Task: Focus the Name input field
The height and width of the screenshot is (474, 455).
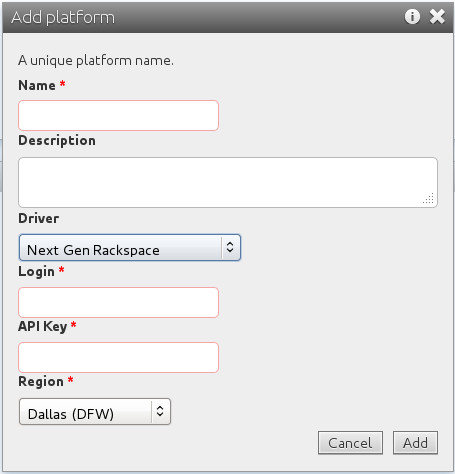Action: click(118, 115)
